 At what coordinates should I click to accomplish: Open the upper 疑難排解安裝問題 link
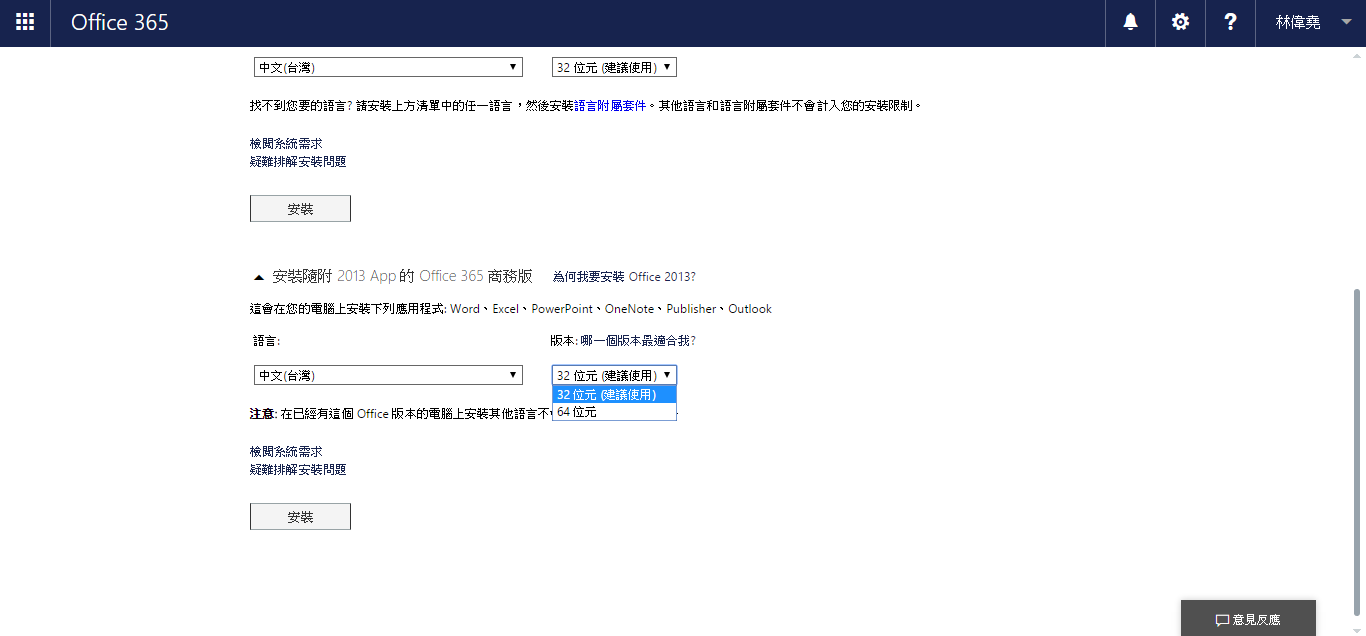click(298, 161)
